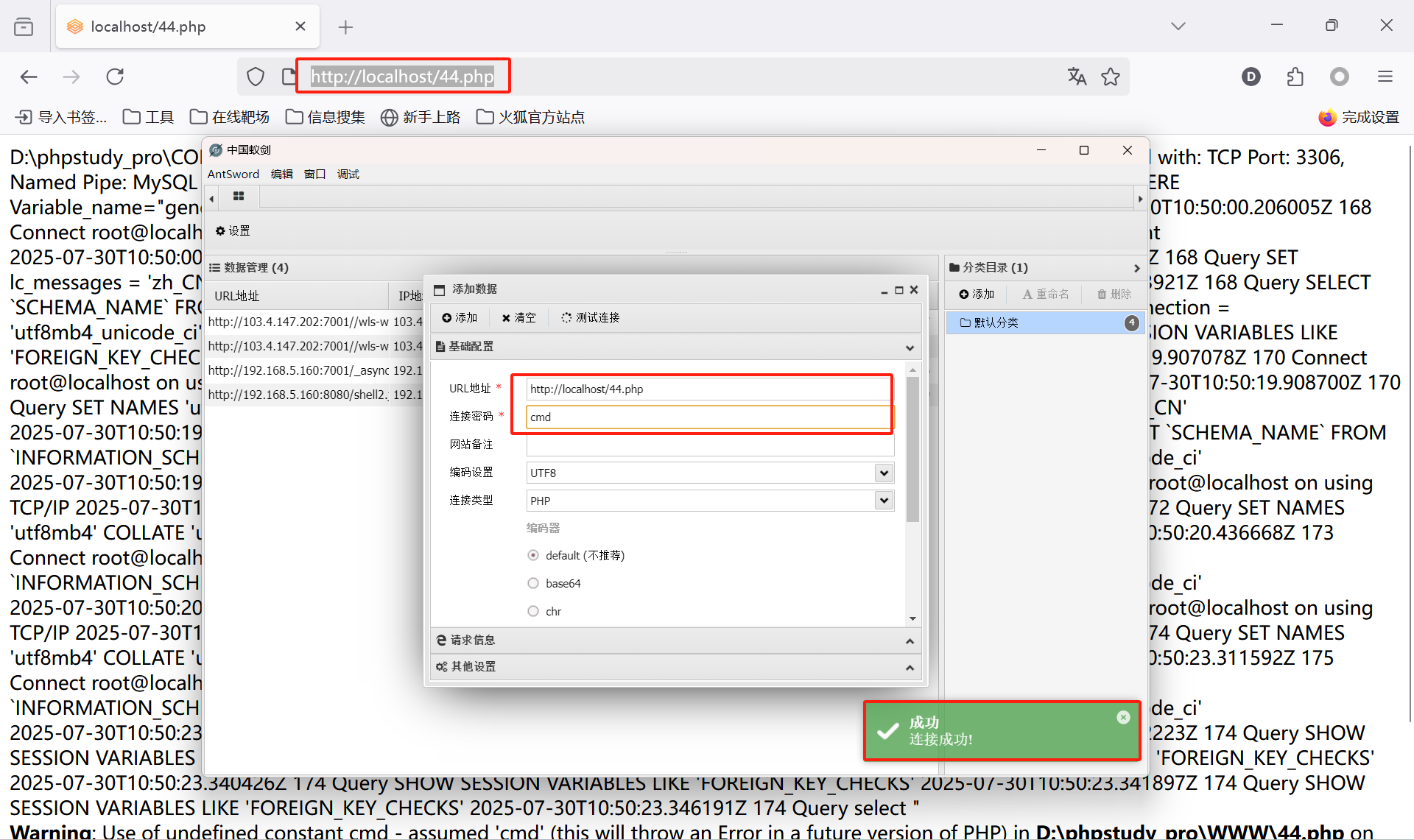Click the Firefox back arrow
1414x840 pixels.
pos(29,77)
